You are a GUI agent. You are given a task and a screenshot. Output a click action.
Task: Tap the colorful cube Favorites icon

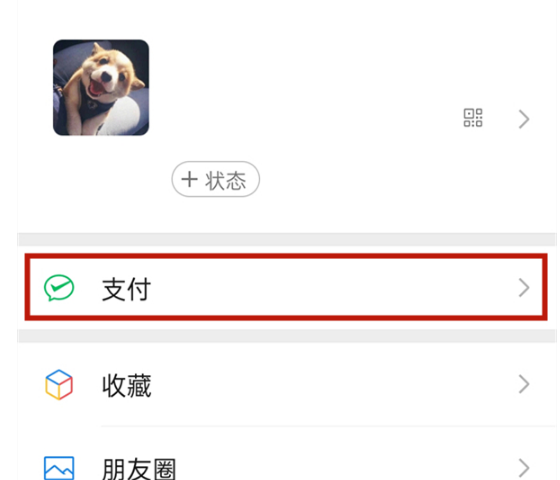click(x=59, y=385)
